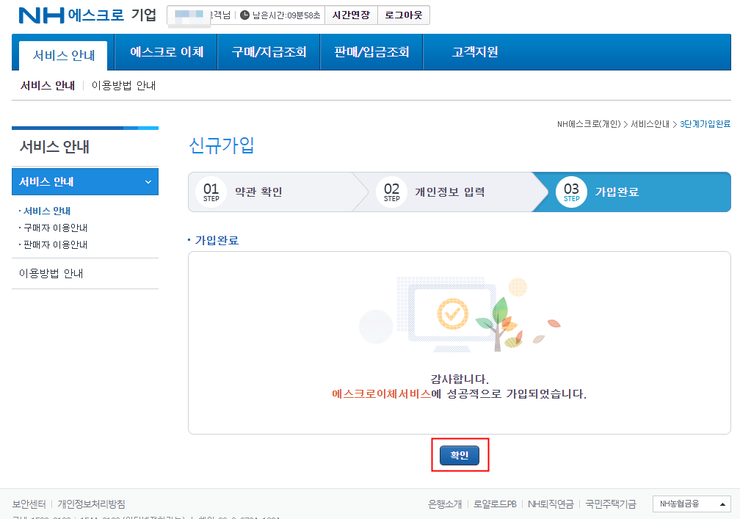Open footer link 국민주택기금
The height and width of the screenshot is (519, 740).
click(611, 504)
